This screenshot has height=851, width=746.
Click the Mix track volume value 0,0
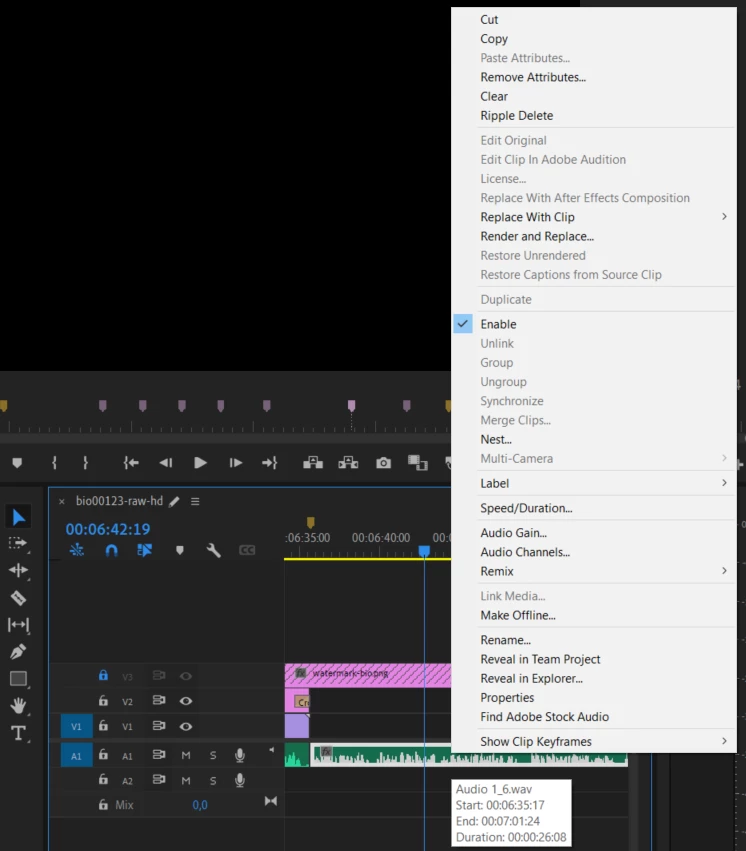[x=200, y=805]
